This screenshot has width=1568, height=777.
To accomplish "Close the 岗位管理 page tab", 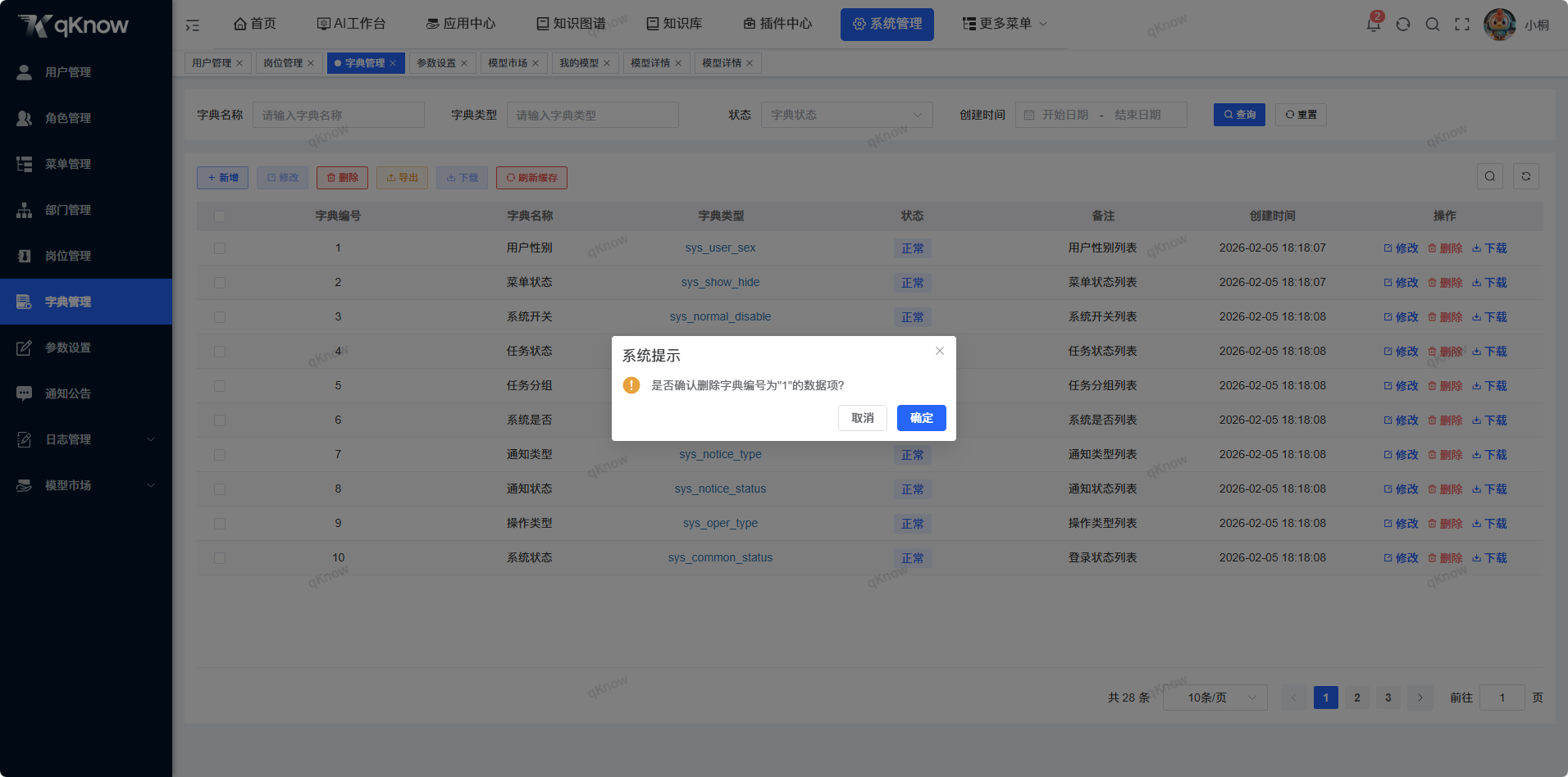I will (311, 63).
